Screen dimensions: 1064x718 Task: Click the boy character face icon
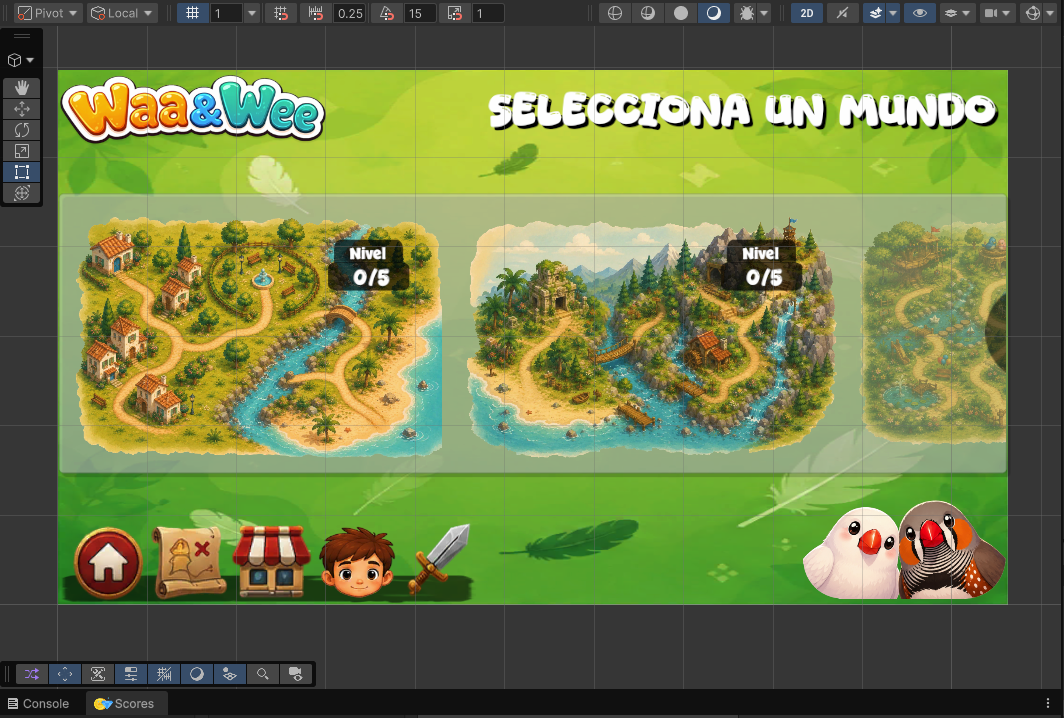click(357, 563)
